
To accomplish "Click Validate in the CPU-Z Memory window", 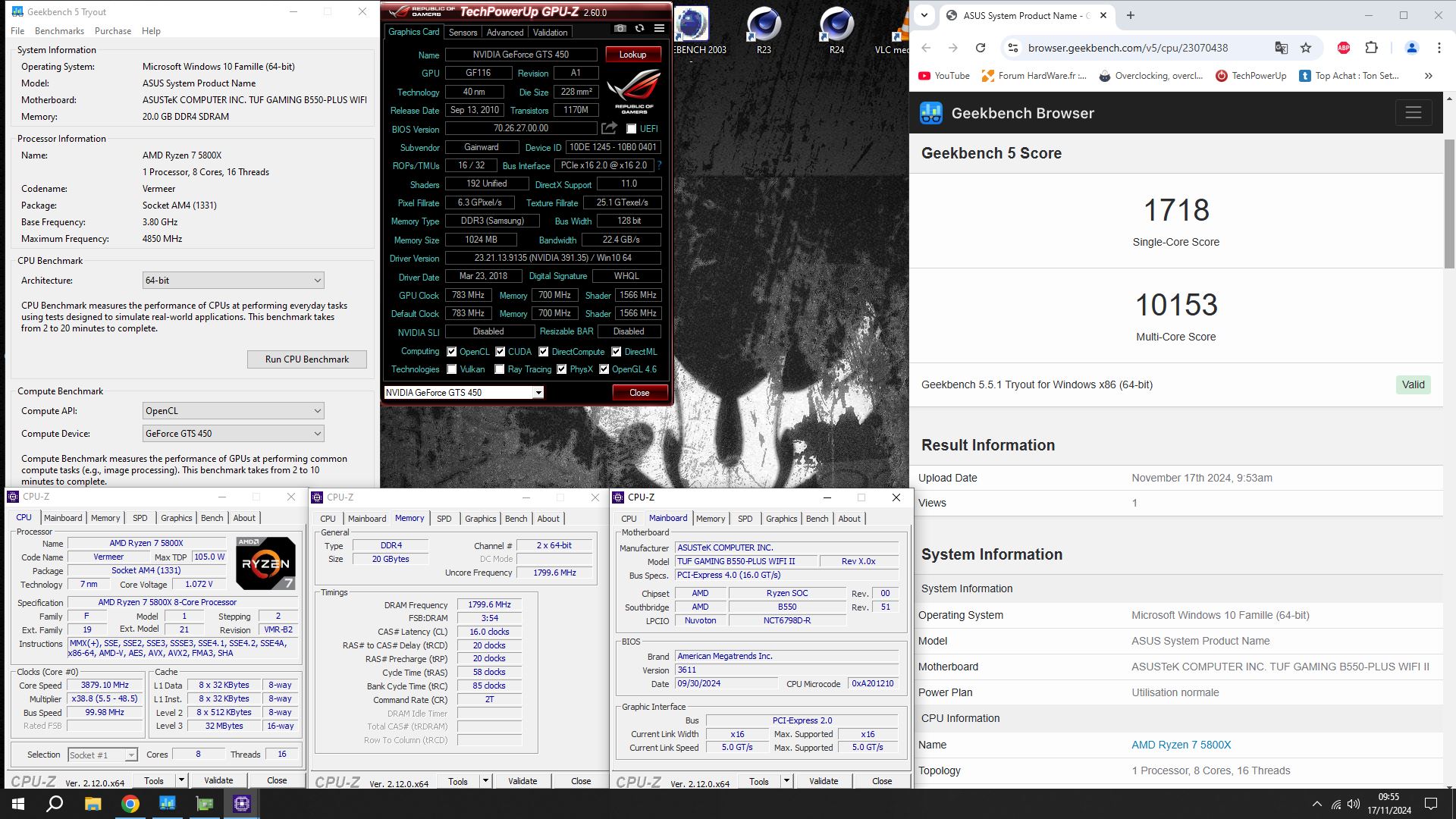I will (x=522, y=781).
